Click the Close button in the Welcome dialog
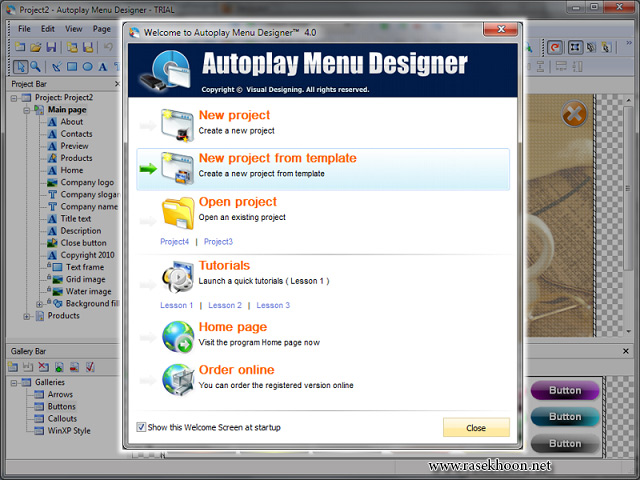The width and height of the screenshot is (640, 480). click(x=476, y=427)
